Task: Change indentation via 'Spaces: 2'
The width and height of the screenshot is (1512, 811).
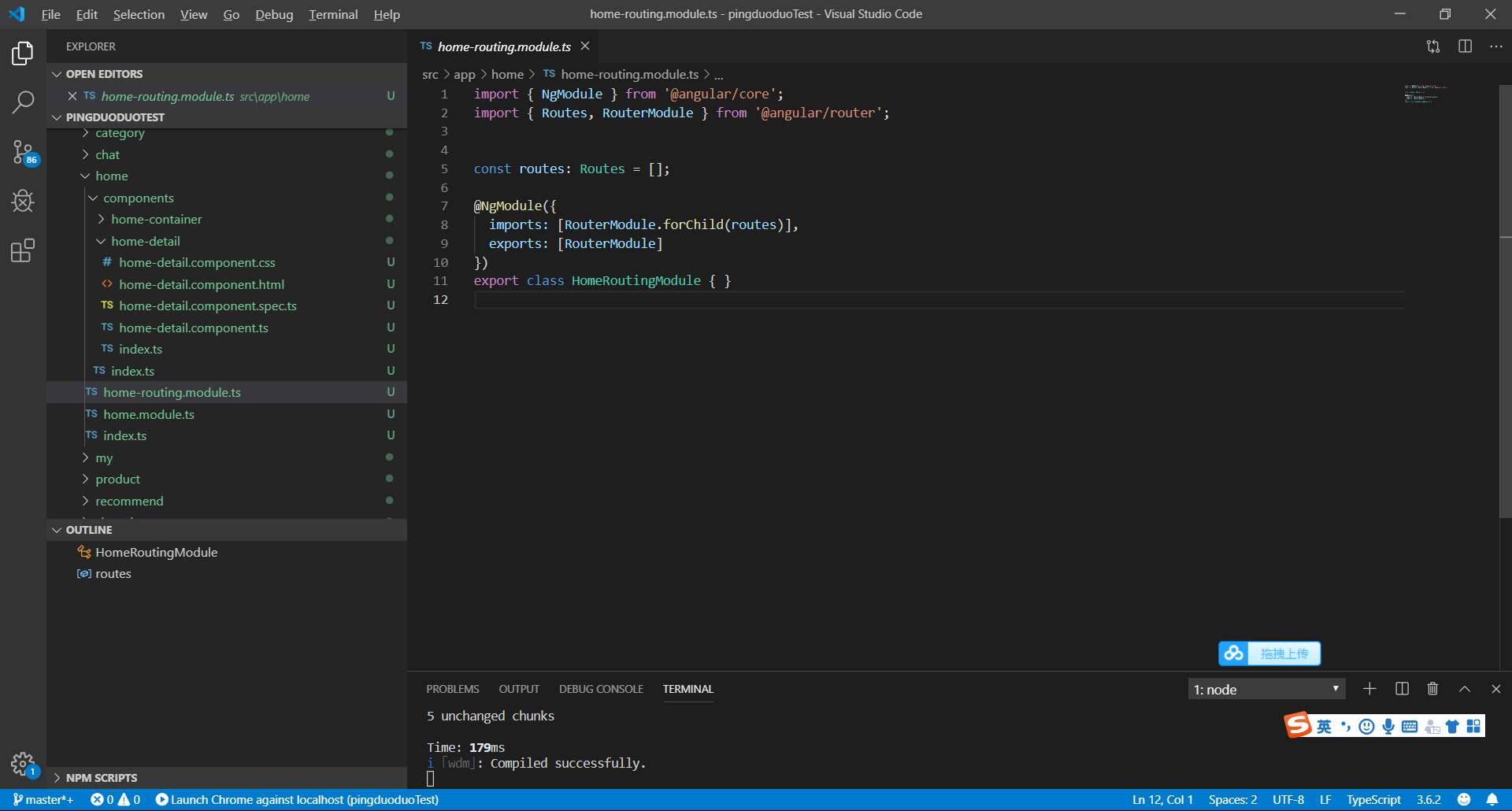Action: point(1232,799)
